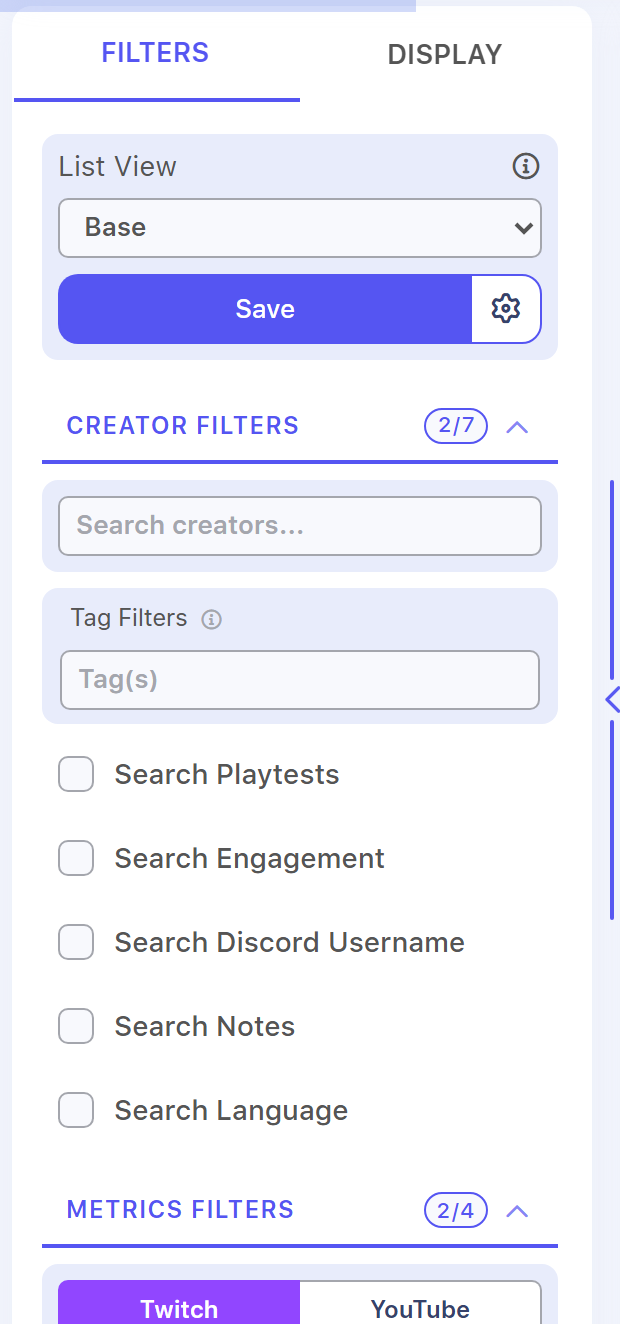Collapse the Creator Filters section chevron
The image size is (620, 1324).
[517, 427]
